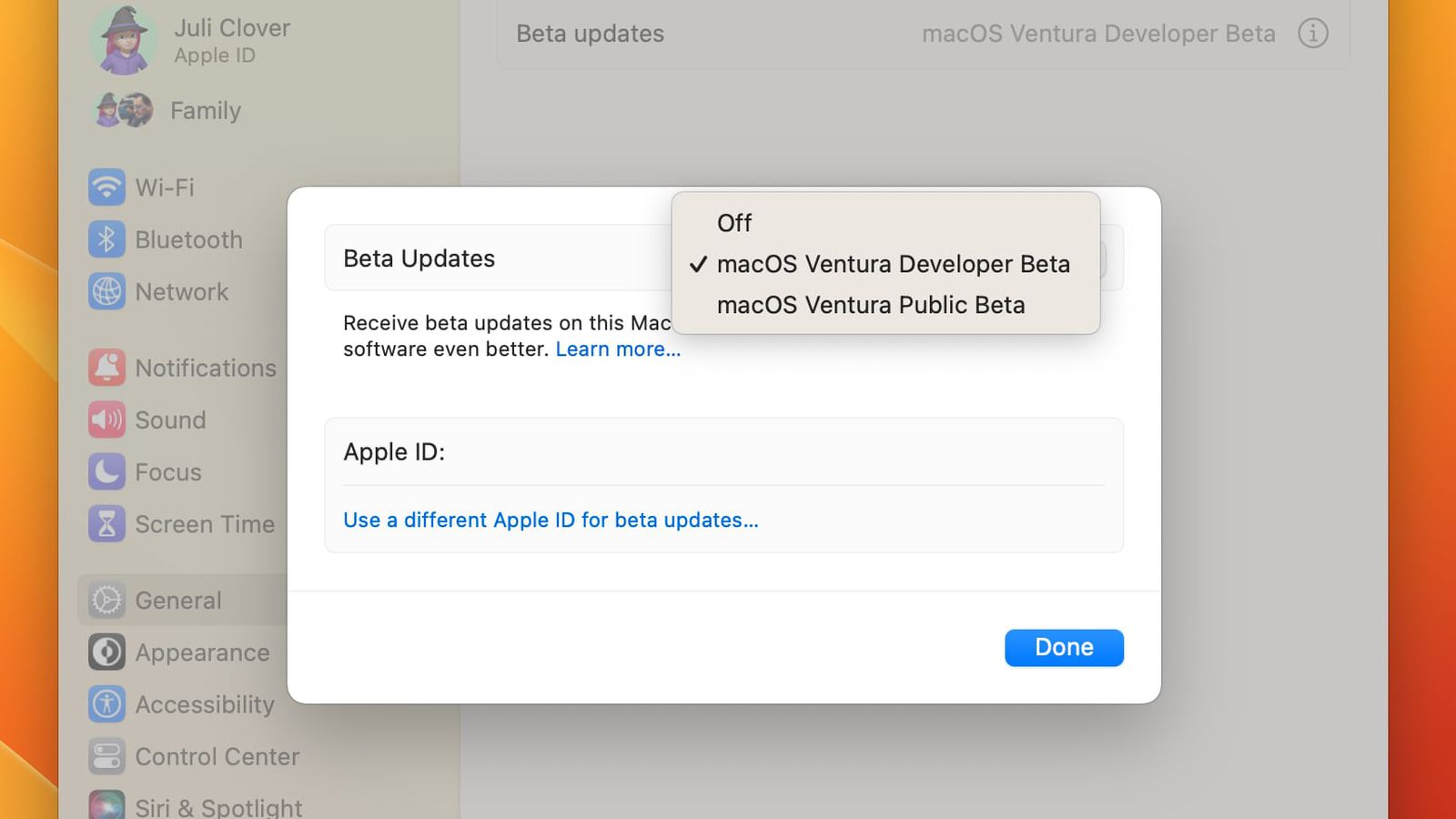Click the Accessibility icon in sidebar

coord(106,704)
